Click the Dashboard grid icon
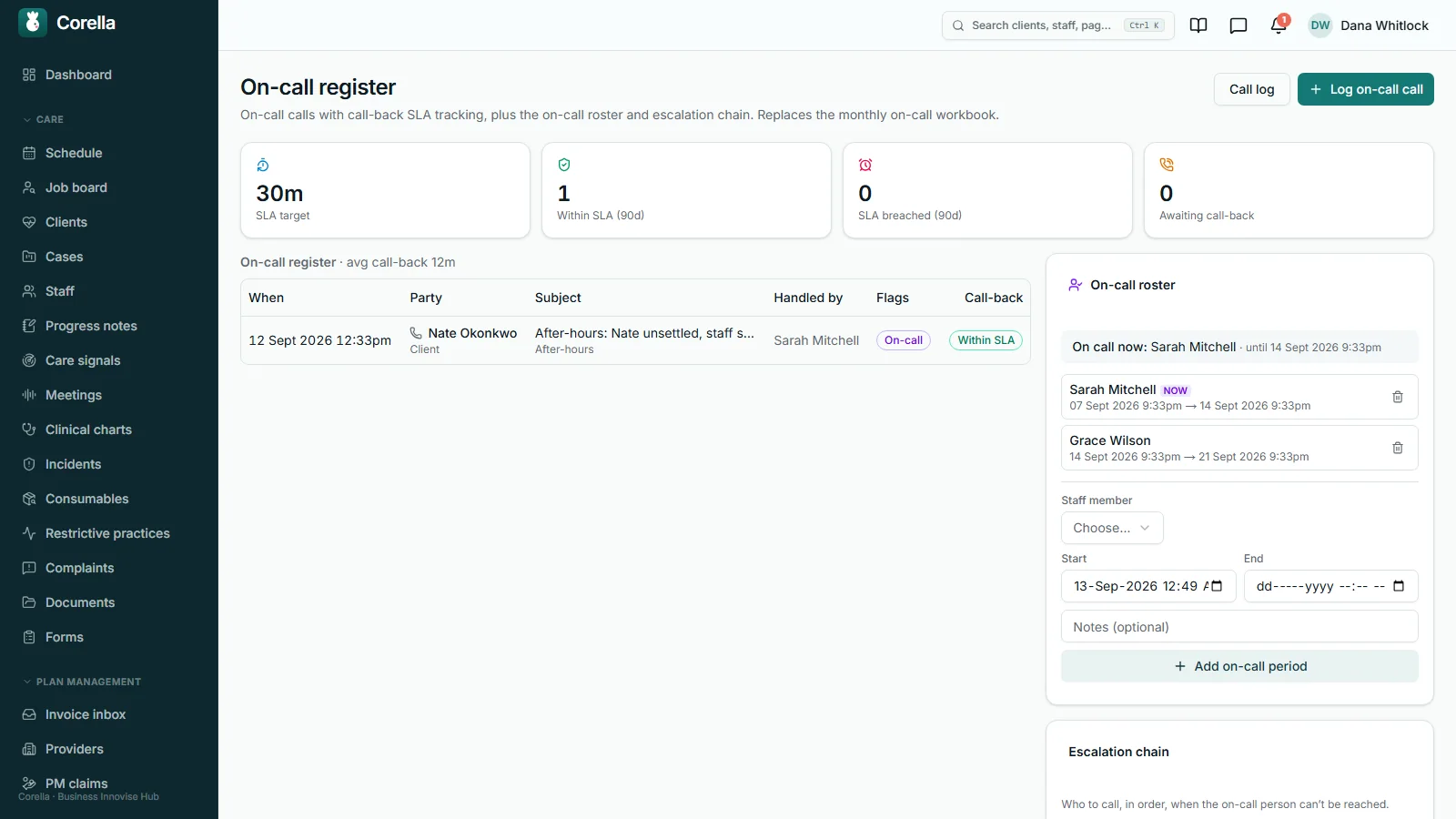1456x819 pixels. coord(29,75)
